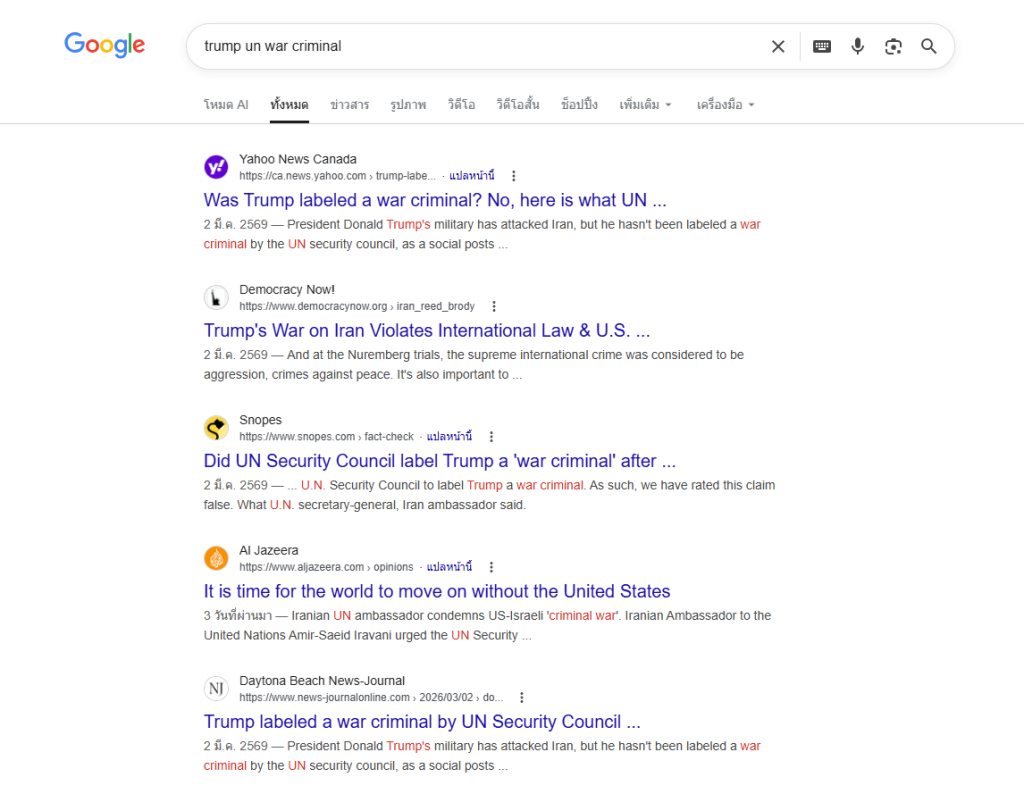Image resolution: width=1024 pixels, height=794 pixels.
Task: Open more options for Democracy Now! result
Action: 493,307
